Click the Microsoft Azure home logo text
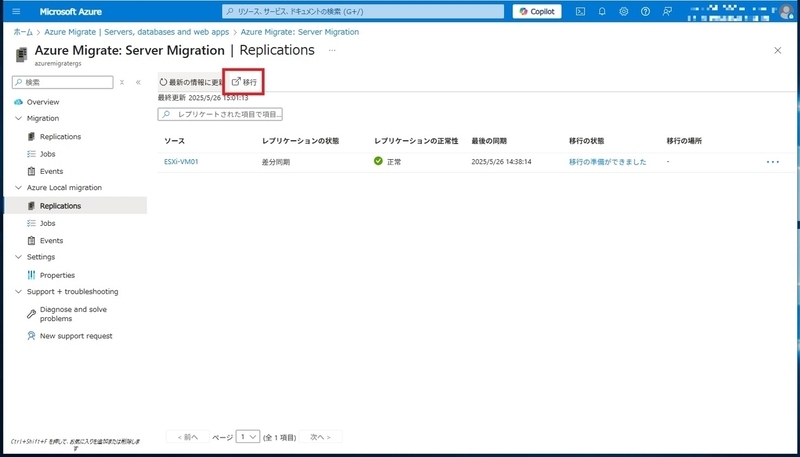 point(70,11)
